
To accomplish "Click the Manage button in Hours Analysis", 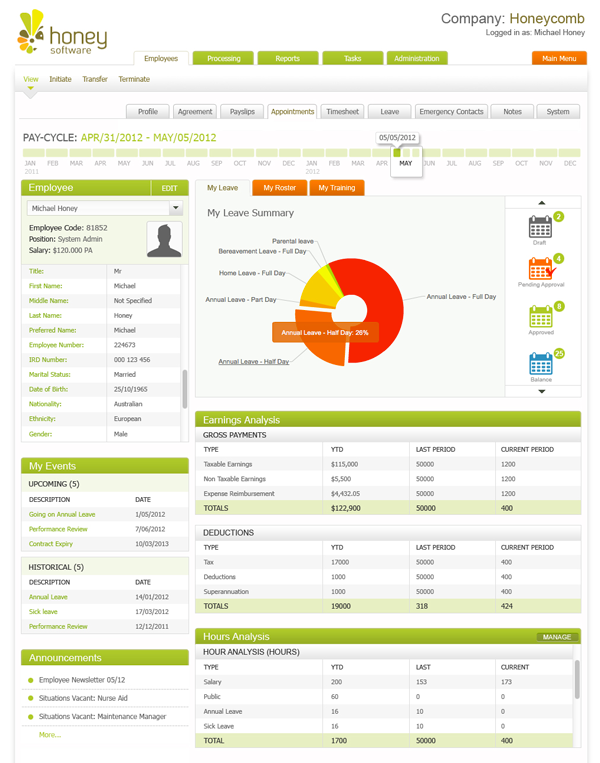I will pos(557,636).
